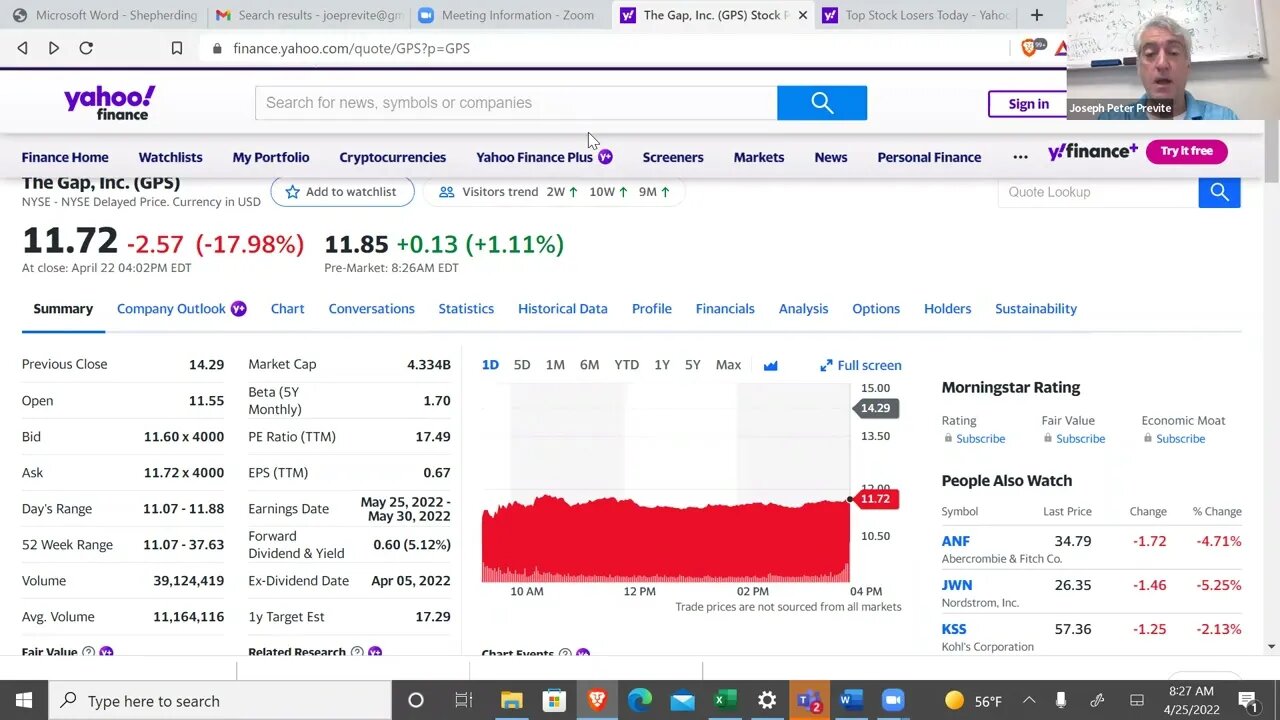Open Mail app taskbar icon
The height and width of the screenshot is (720, 1280).
point(682,701)
